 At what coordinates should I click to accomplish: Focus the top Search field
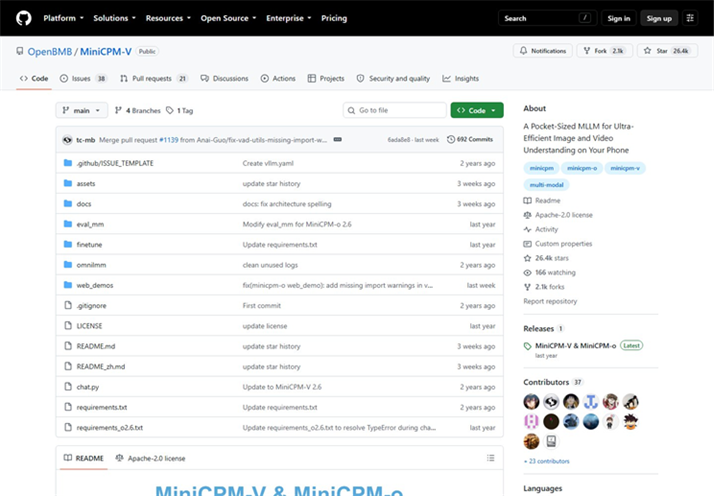(x=547, y=18)
